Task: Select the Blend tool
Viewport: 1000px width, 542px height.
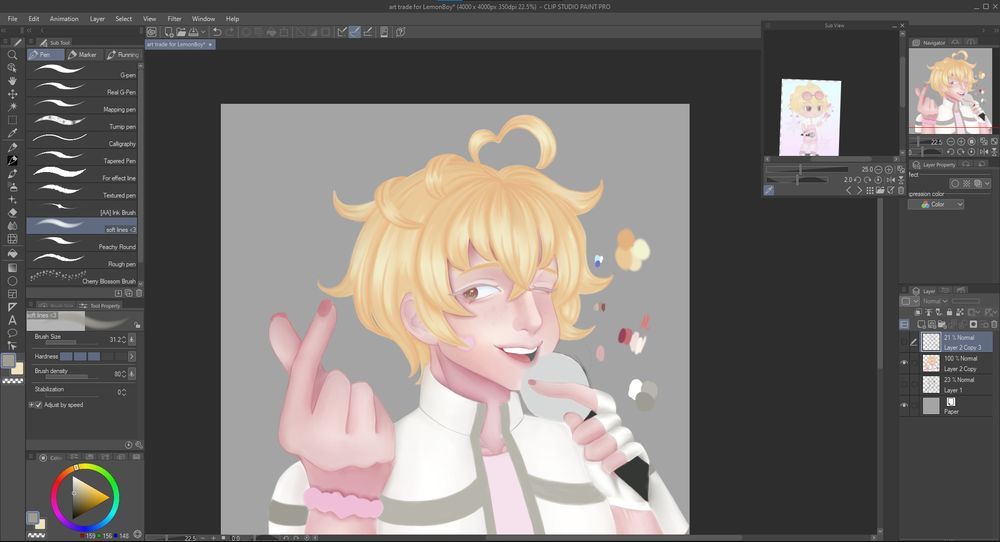Action: (12, 226)
